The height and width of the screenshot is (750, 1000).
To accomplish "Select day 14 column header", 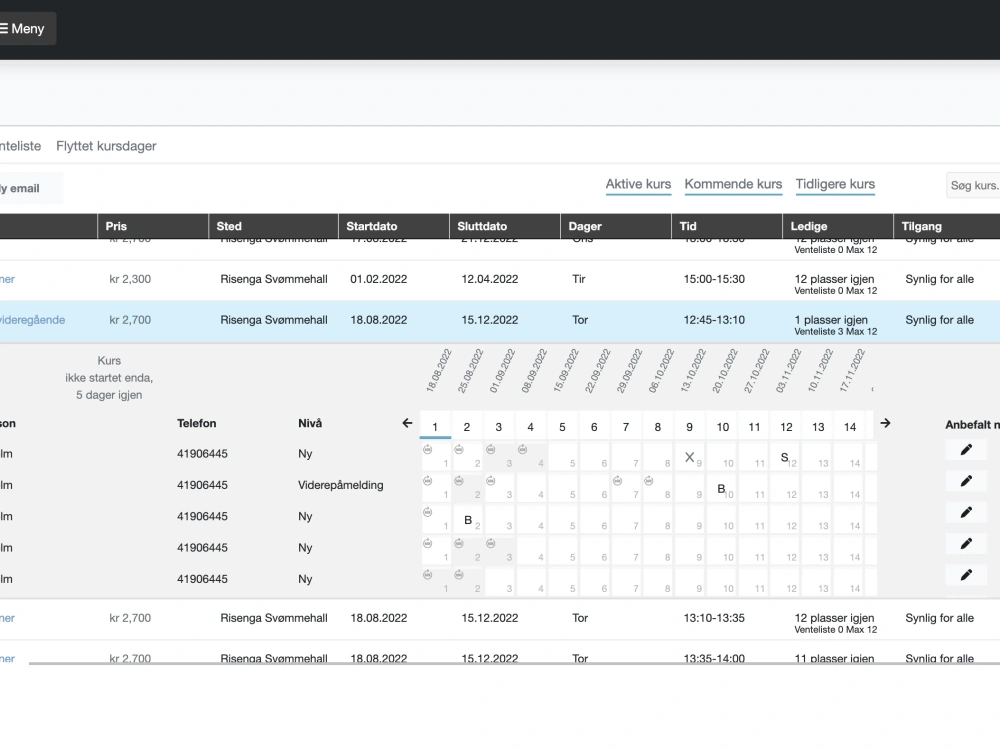I will click(849, 427).
